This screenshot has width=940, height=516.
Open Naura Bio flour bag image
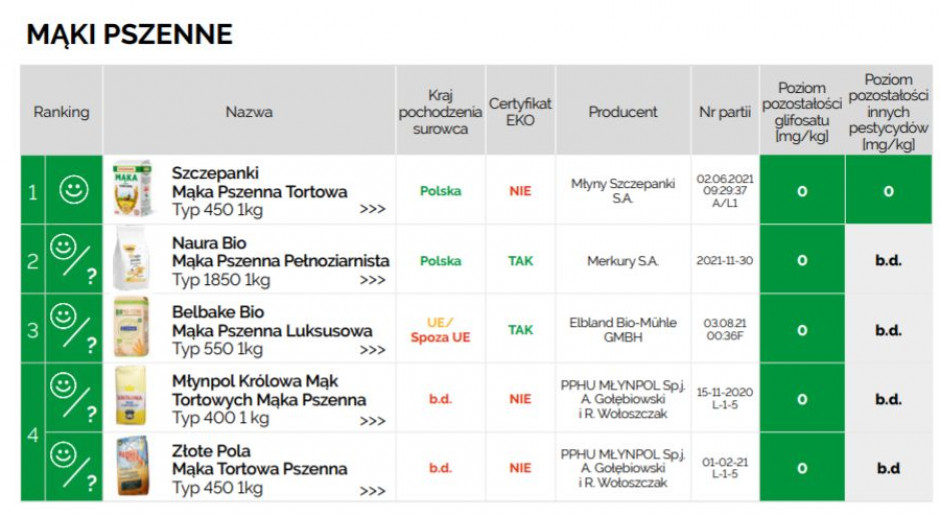[131, 258]
